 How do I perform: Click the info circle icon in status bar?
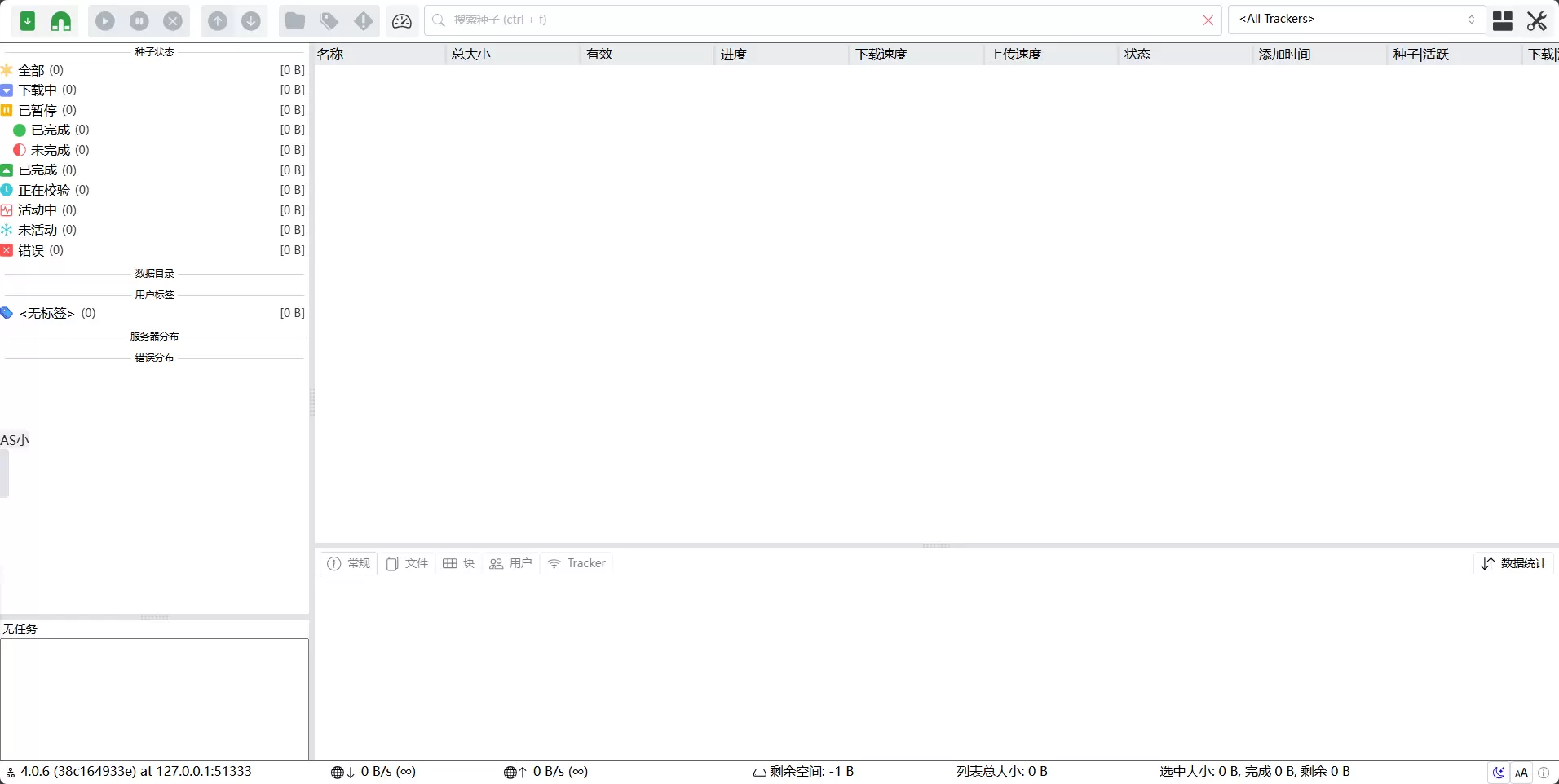tap(1544, 773)
